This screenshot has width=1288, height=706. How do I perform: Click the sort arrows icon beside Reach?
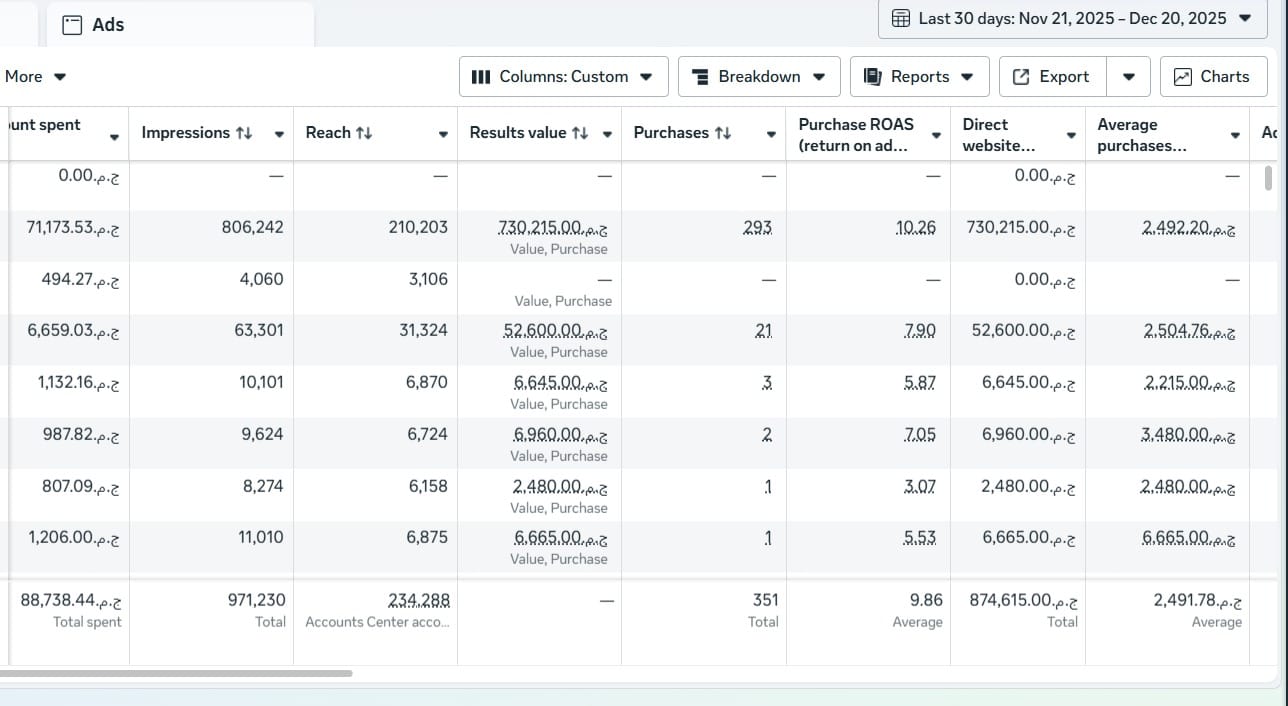tap(364, 133)
